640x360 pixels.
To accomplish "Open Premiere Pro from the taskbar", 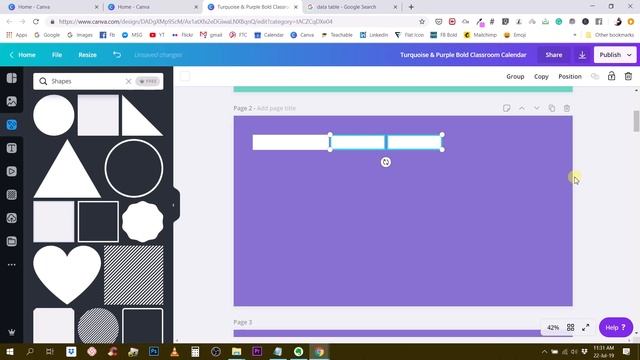I will tap(257, 351).
